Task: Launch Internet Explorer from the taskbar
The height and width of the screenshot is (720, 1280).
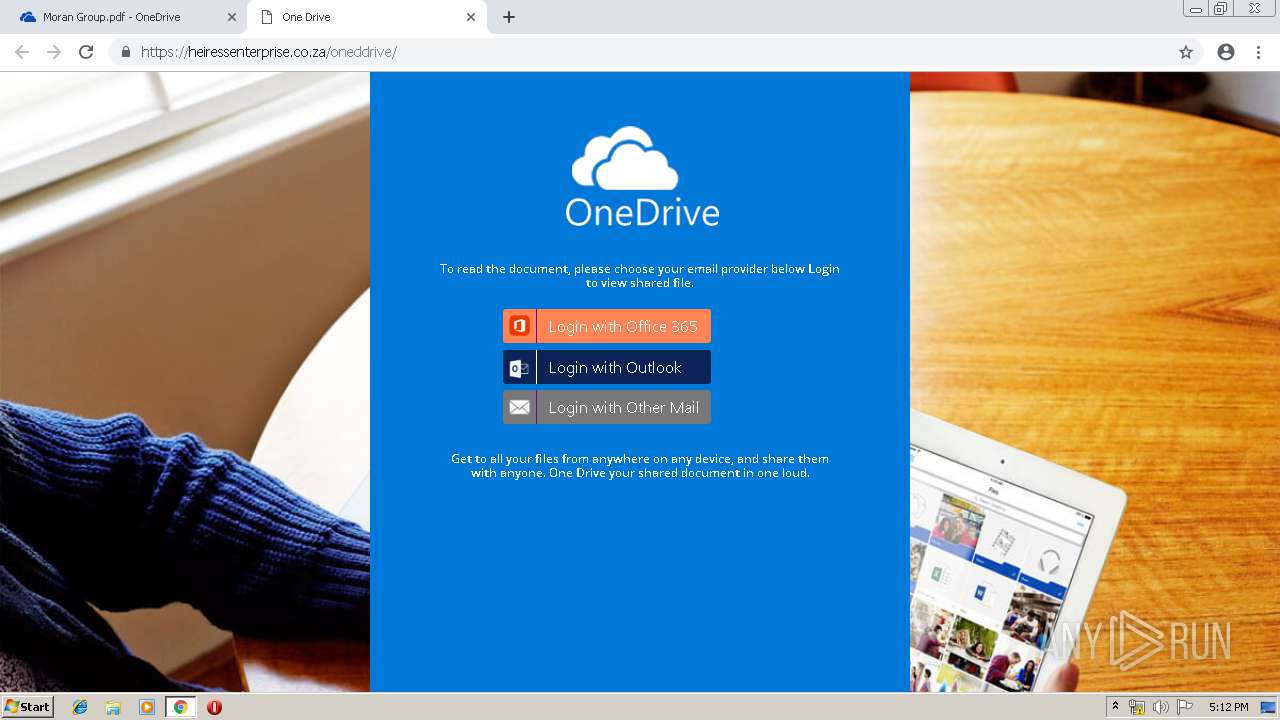Action: (80, 707)
